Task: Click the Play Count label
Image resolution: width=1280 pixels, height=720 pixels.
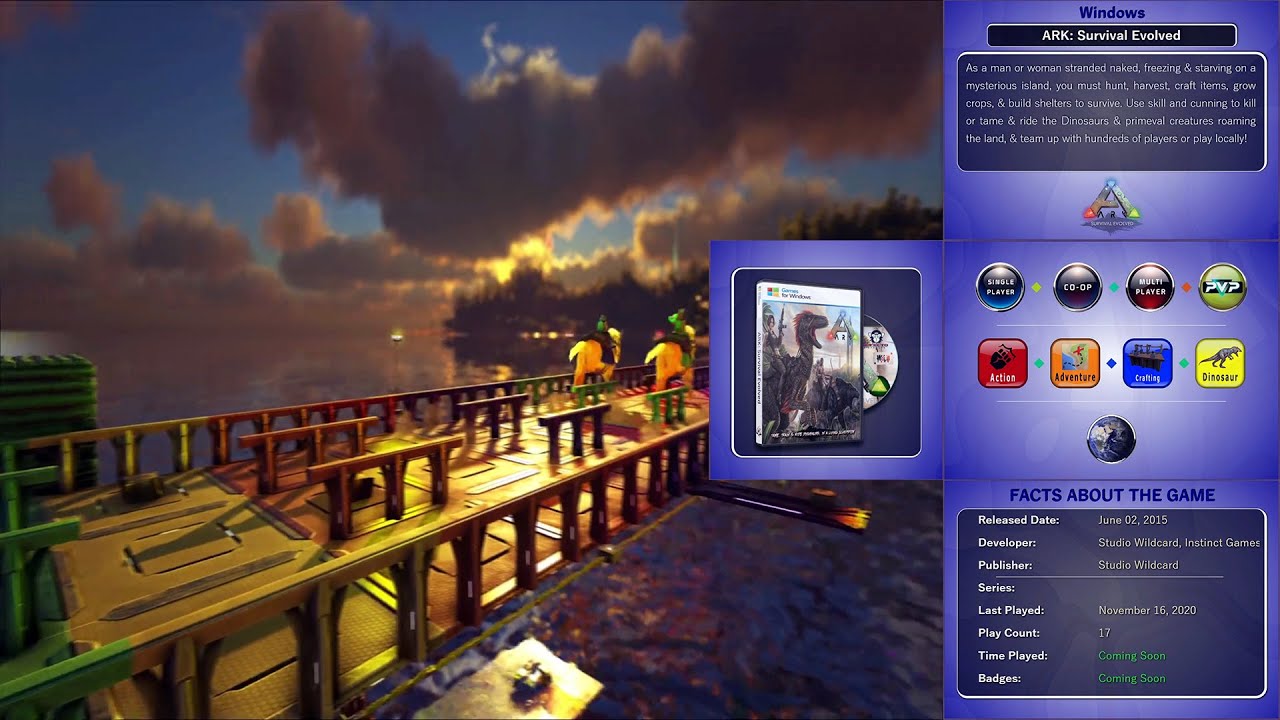Action: (1009, 633)
